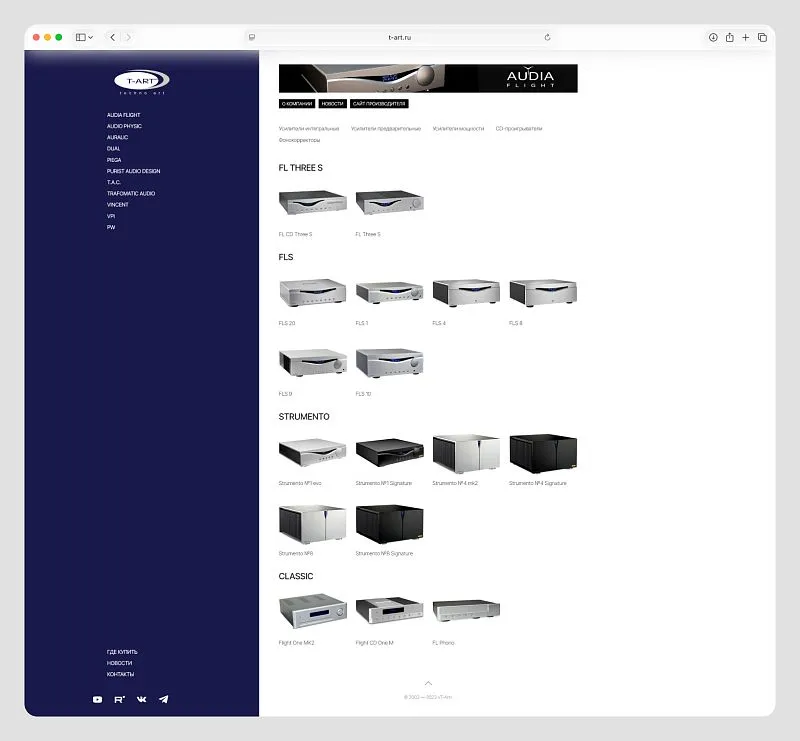Filter by Фонокорректоры
The image size is (800, 741).
[299, 140]
